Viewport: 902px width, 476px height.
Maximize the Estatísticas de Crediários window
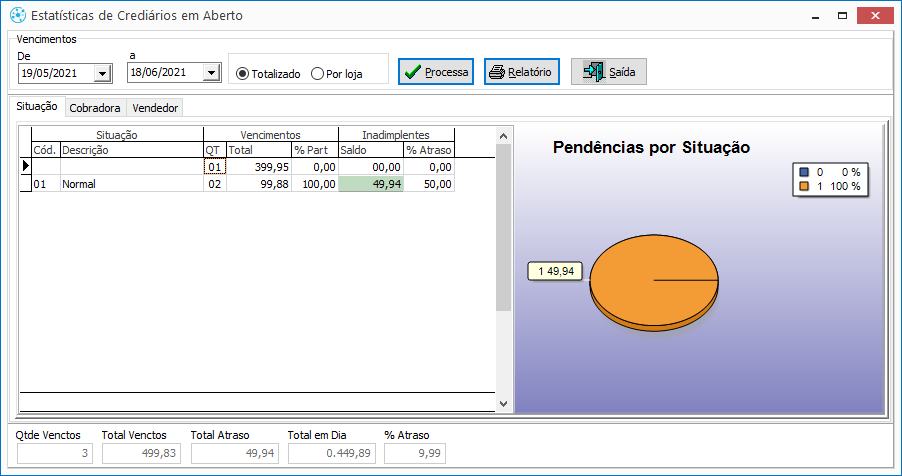pos(842,16)
